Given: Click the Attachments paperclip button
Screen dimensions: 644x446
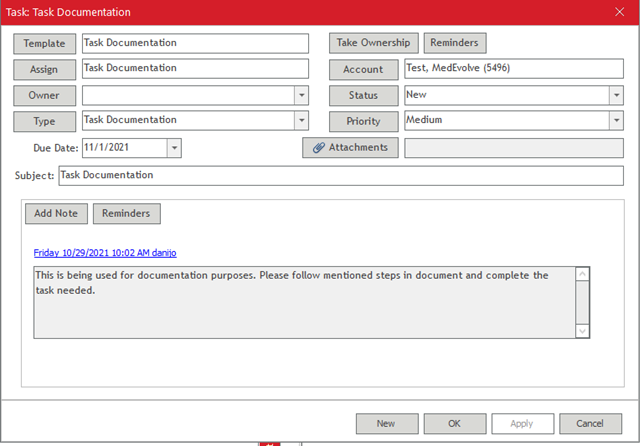Looking at the screenshot, I should (351, 148).
